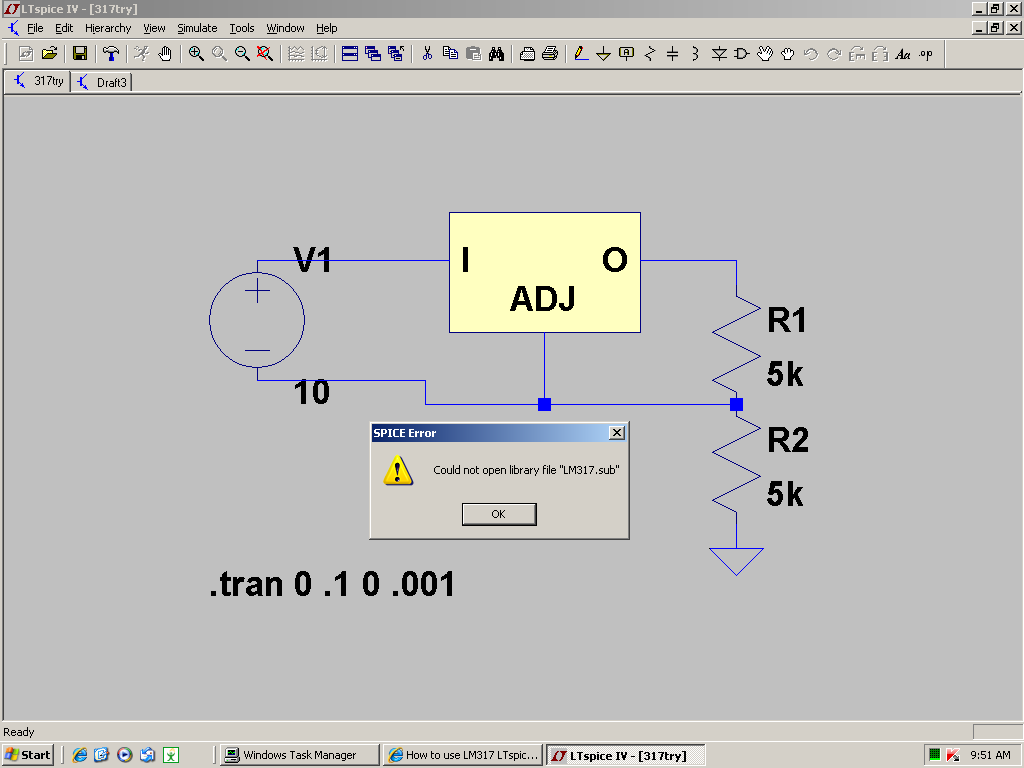
Task: Click the Zoom Out magnifier icon
Action: point(242,54)
